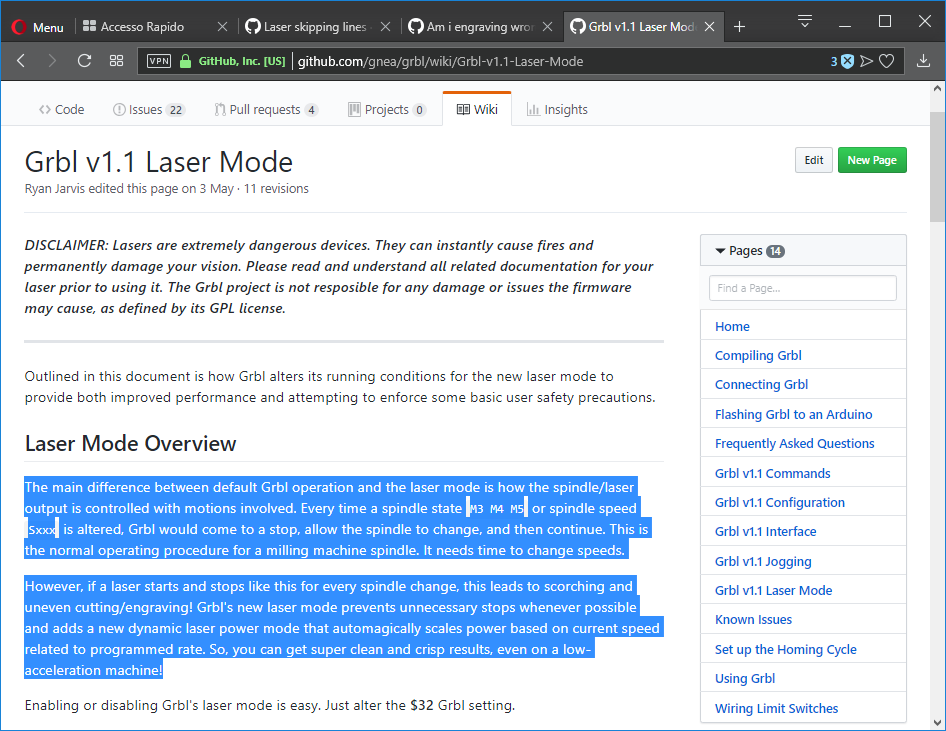Click the scrollbar up arrow
946x731 pixels.
click(938, 88)
